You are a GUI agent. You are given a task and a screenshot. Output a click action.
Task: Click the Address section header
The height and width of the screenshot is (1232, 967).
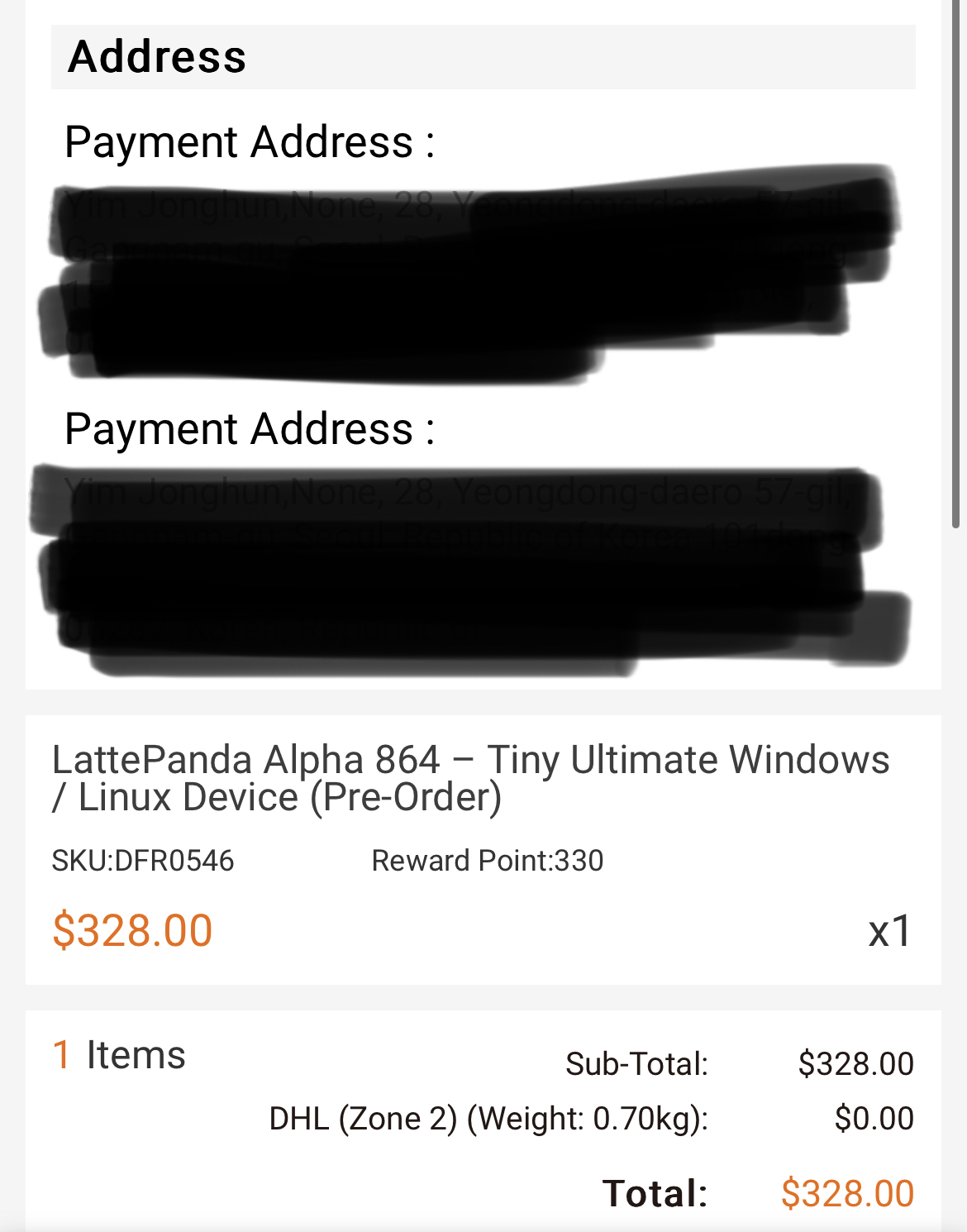(483, 57)
